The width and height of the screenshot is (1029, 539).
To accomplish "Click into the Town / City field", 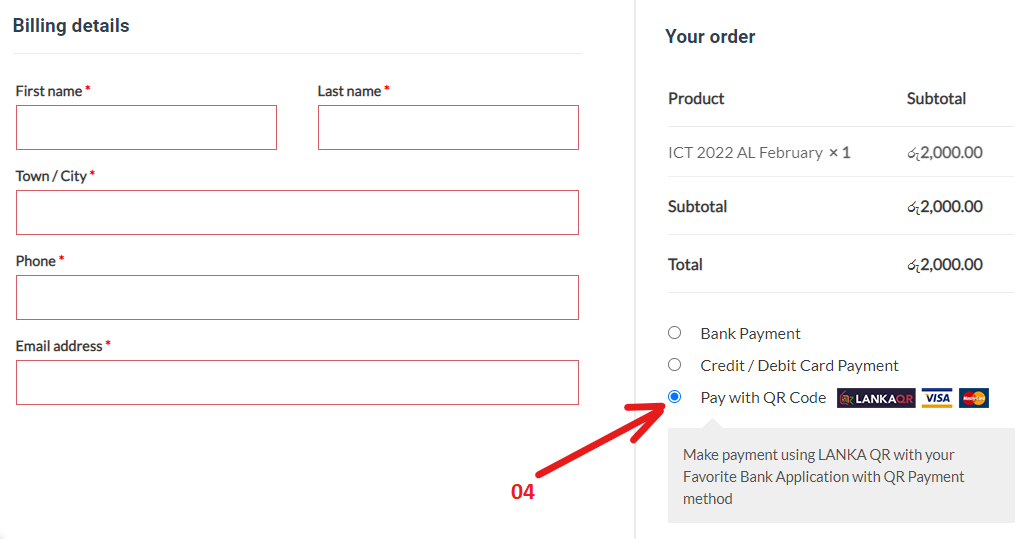I will [297, 213].
